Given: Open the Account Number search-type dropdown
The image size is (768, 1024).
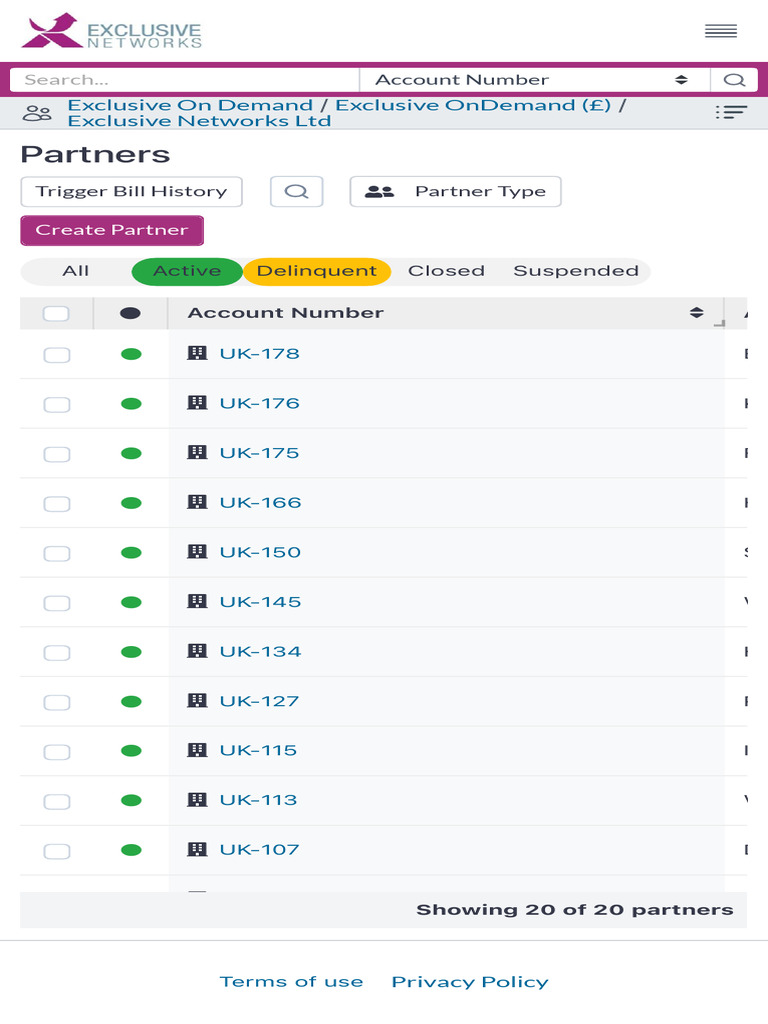Looking at the screenshot, I should [534, 80].
